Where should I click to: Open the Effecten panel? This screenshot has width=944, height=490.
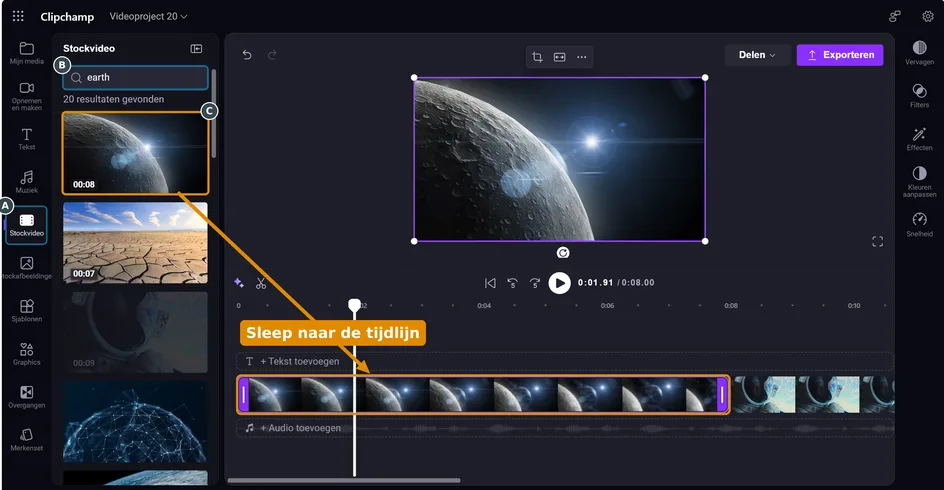[x=919, y=139]
